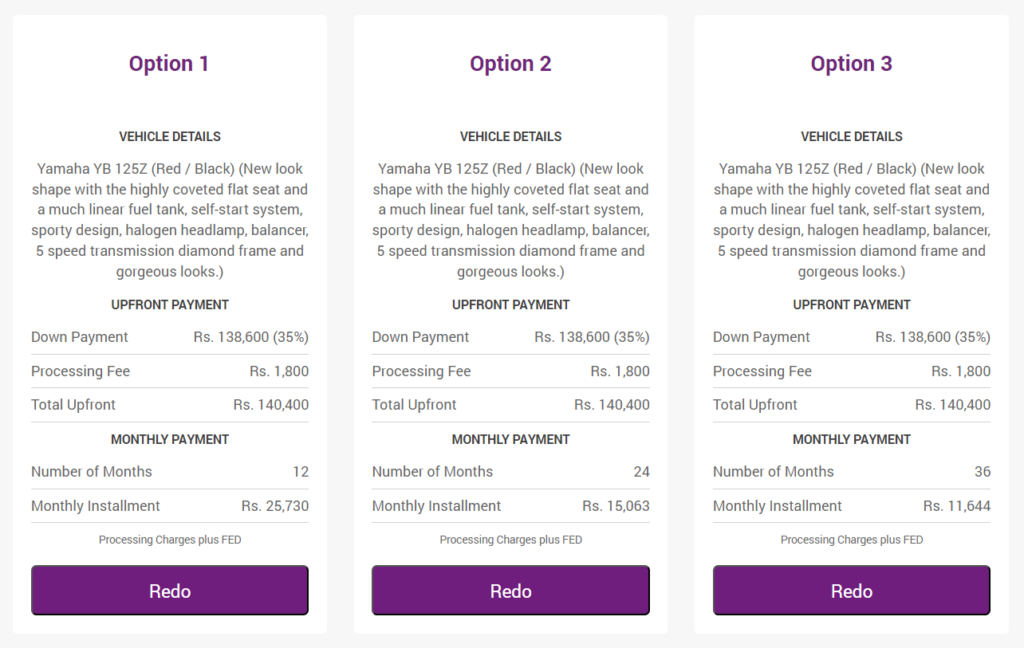Click the 12 months value in Option 1
The height and width of the screenshot is (648, 1024).
[x=300, y=472]
